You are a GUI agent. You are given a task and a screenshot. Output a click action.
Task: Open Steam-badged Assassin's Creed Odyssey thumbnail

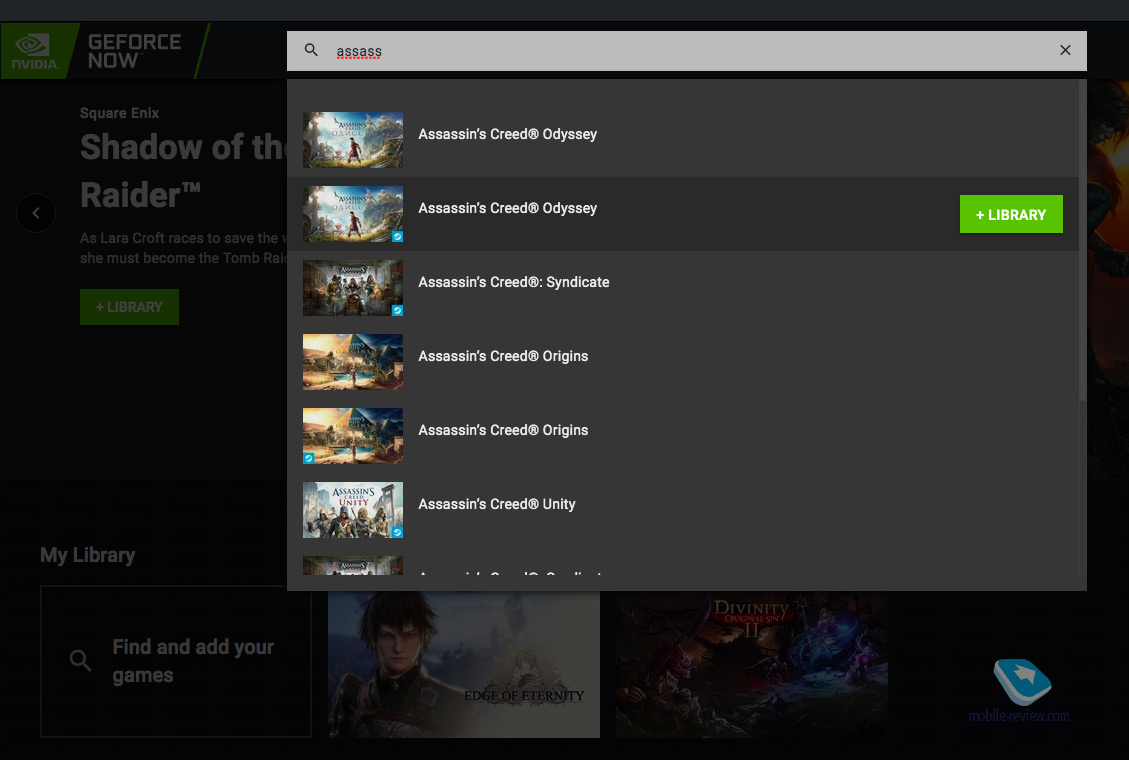click(353, 214)
